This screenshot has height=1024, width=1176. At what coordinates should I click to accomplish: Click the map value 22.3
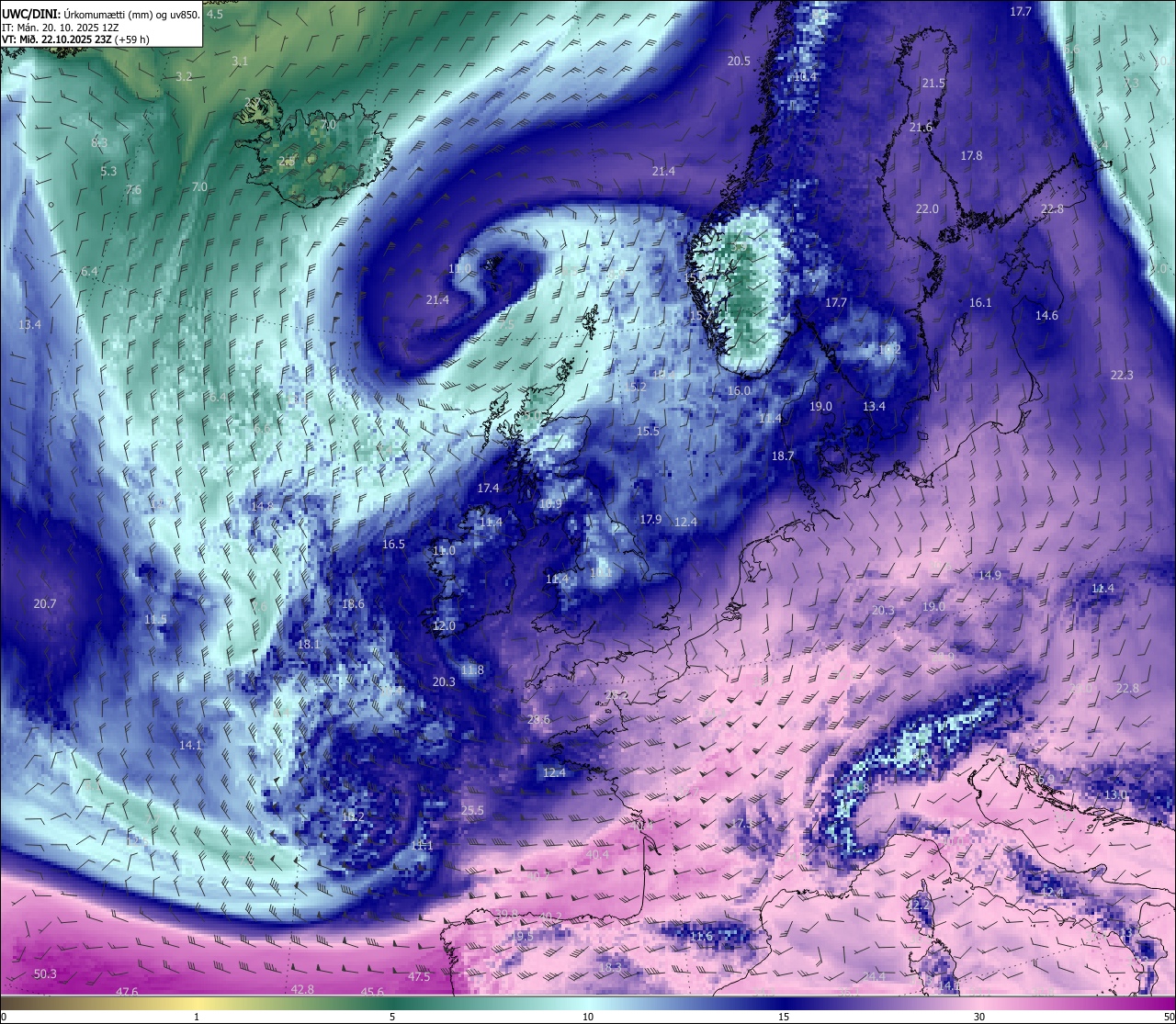(1122, 375)
